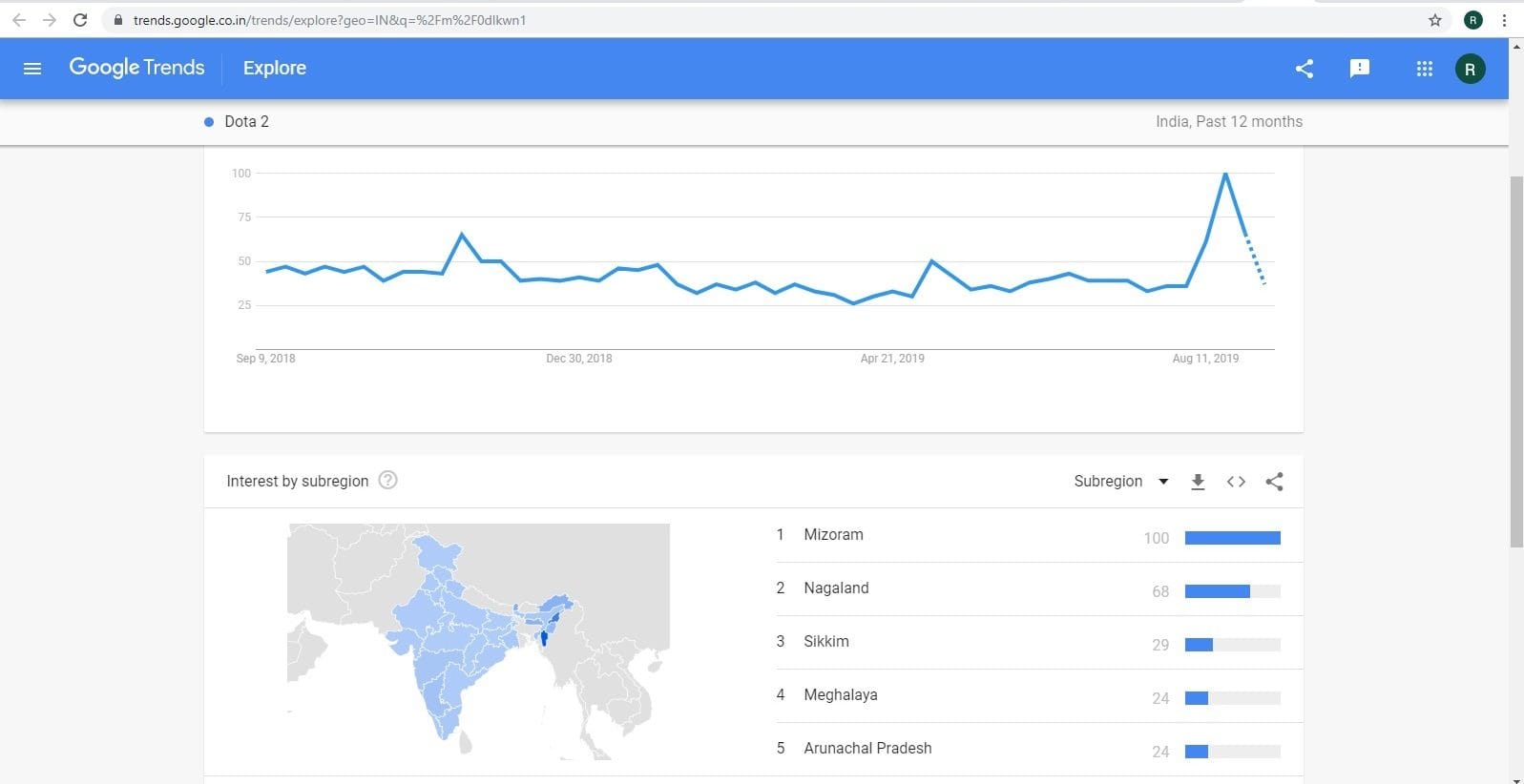This screenshot has width=1524, height=784.
Task: Share the Interest by subregion card
Action: coord(1274,482)
